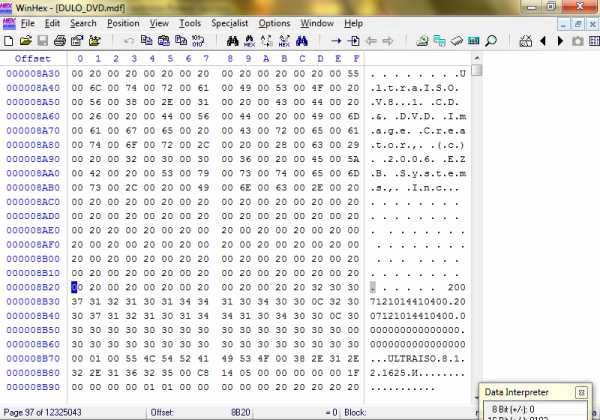Click the Open Disk icon
The height and width of the screenshot is (420, 600).
[x=422, y=41]
